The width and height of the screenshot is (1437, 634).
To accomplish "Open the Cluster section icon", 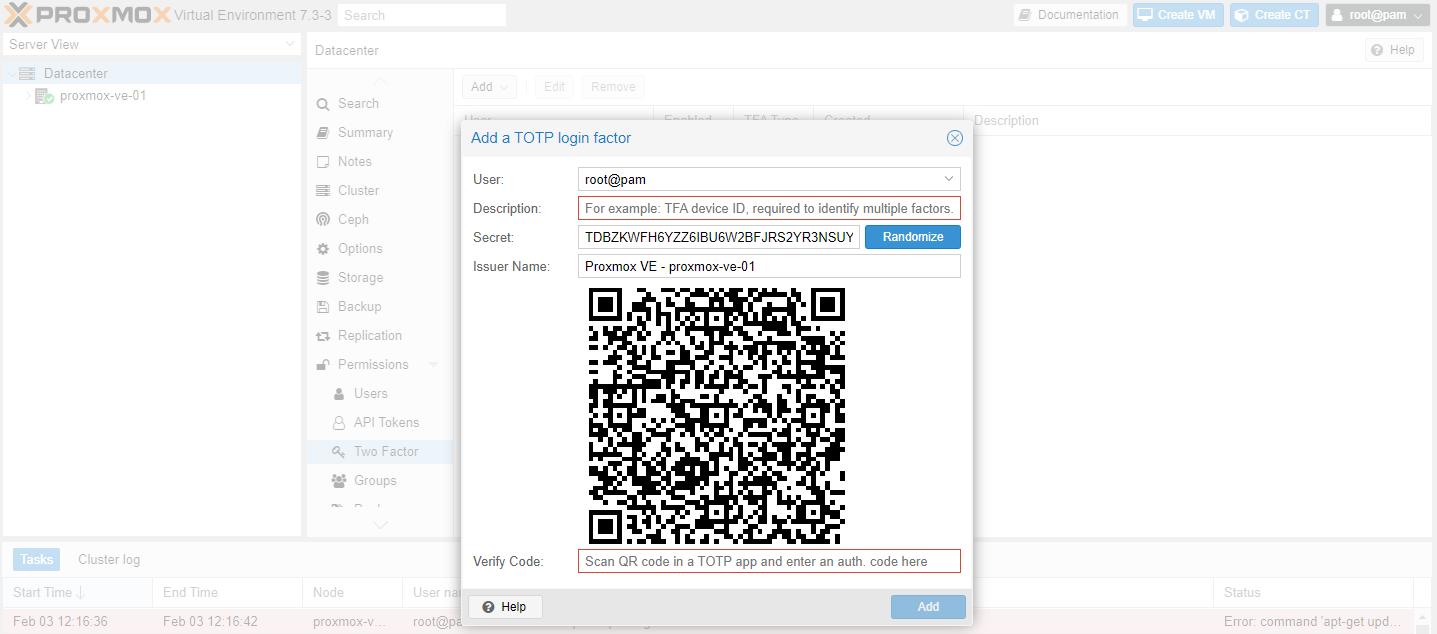I will pos(323,190).
